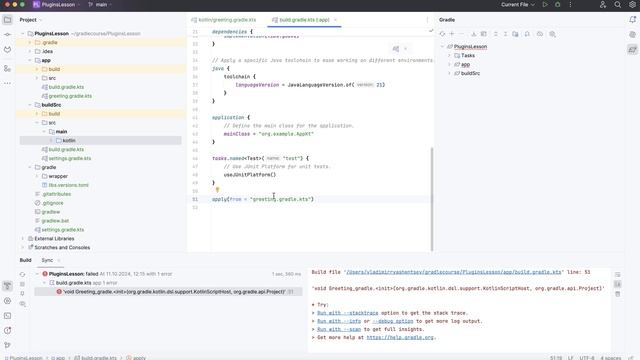Select settings.gradle.kts under buildSrc
The image size is (640, 360).
tap(69, 158)
